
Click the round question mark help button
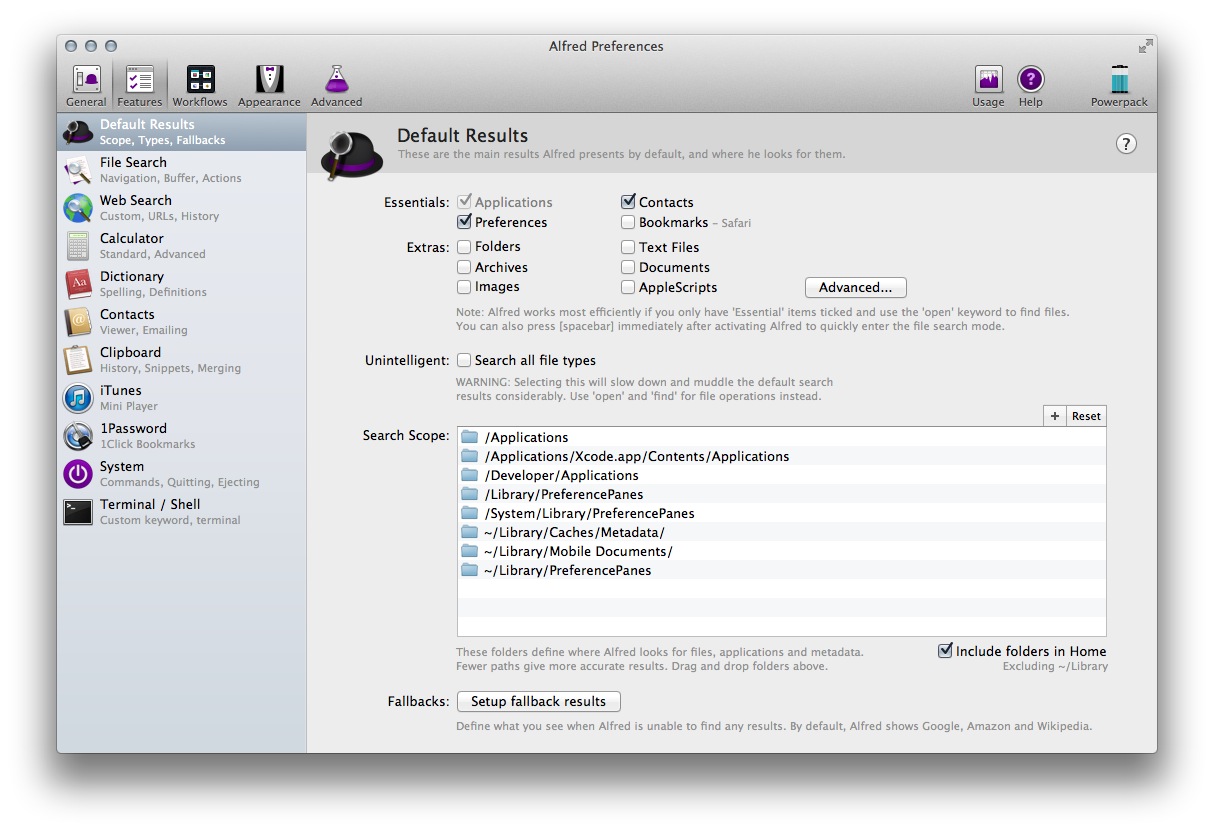(1126, 144)
